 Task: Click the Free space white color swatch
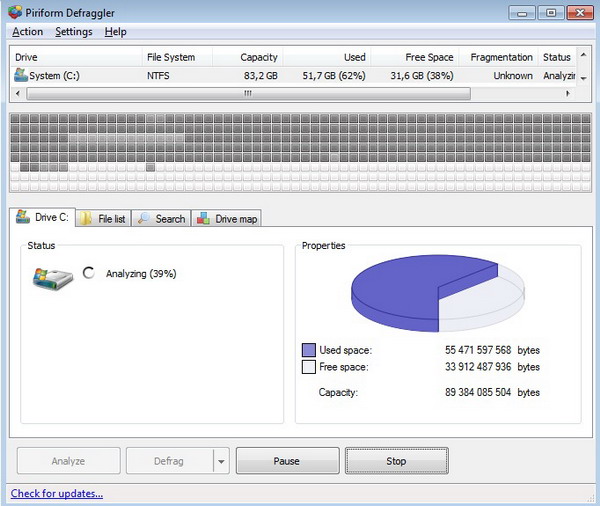[309, 367]
